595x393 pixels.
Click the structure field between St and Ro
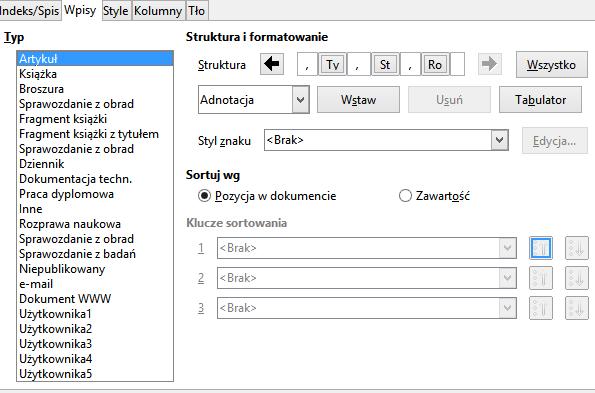click(x=410, y=64)
